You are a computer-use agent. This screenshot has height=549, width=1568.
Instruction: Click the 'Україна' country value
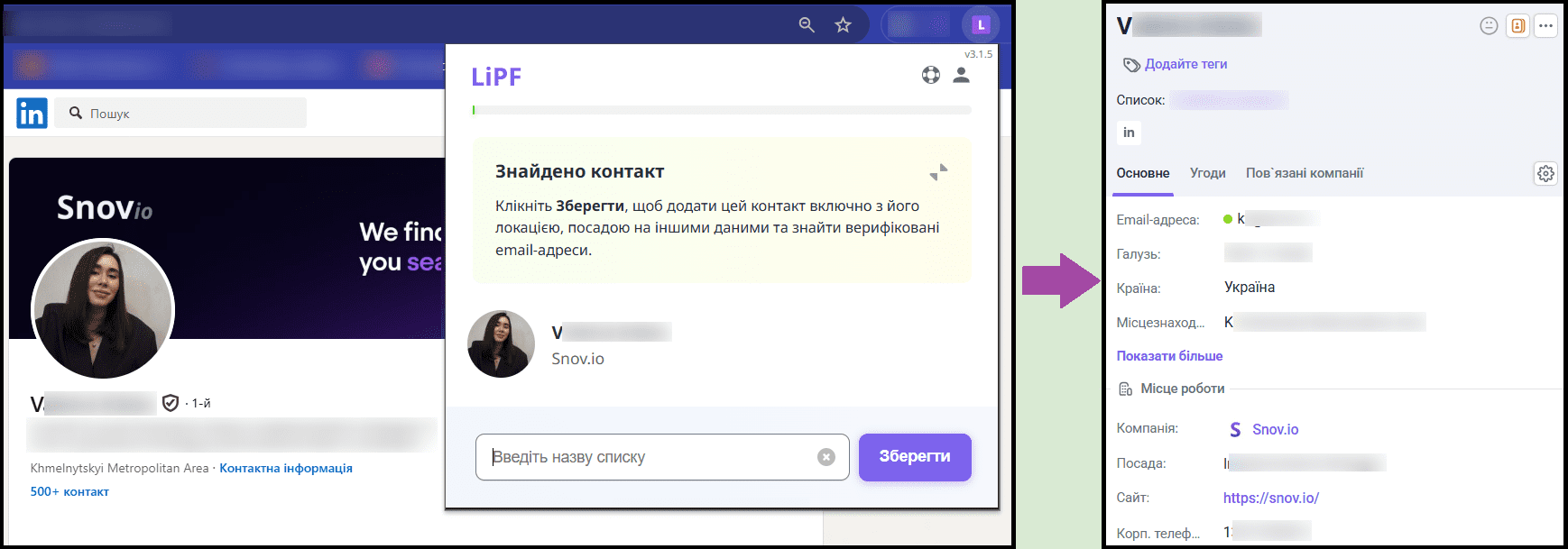coord(1250,287)
